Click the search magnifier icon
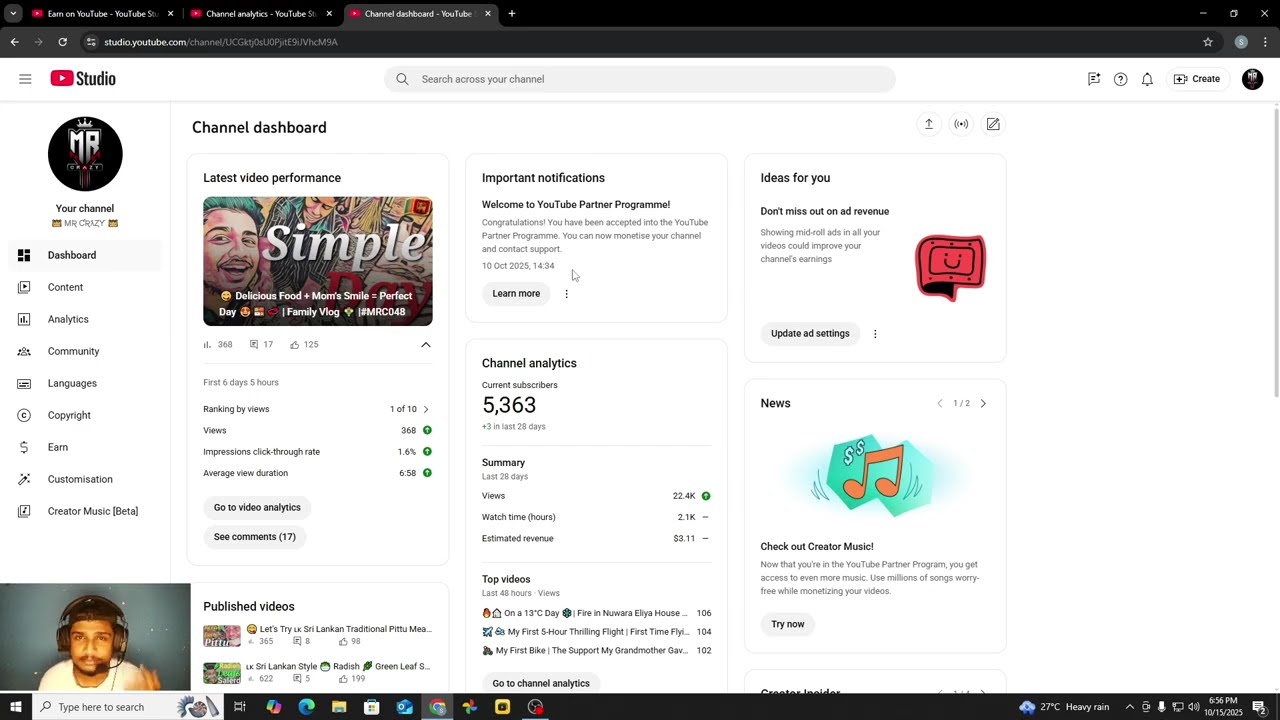 coord(402,79)
